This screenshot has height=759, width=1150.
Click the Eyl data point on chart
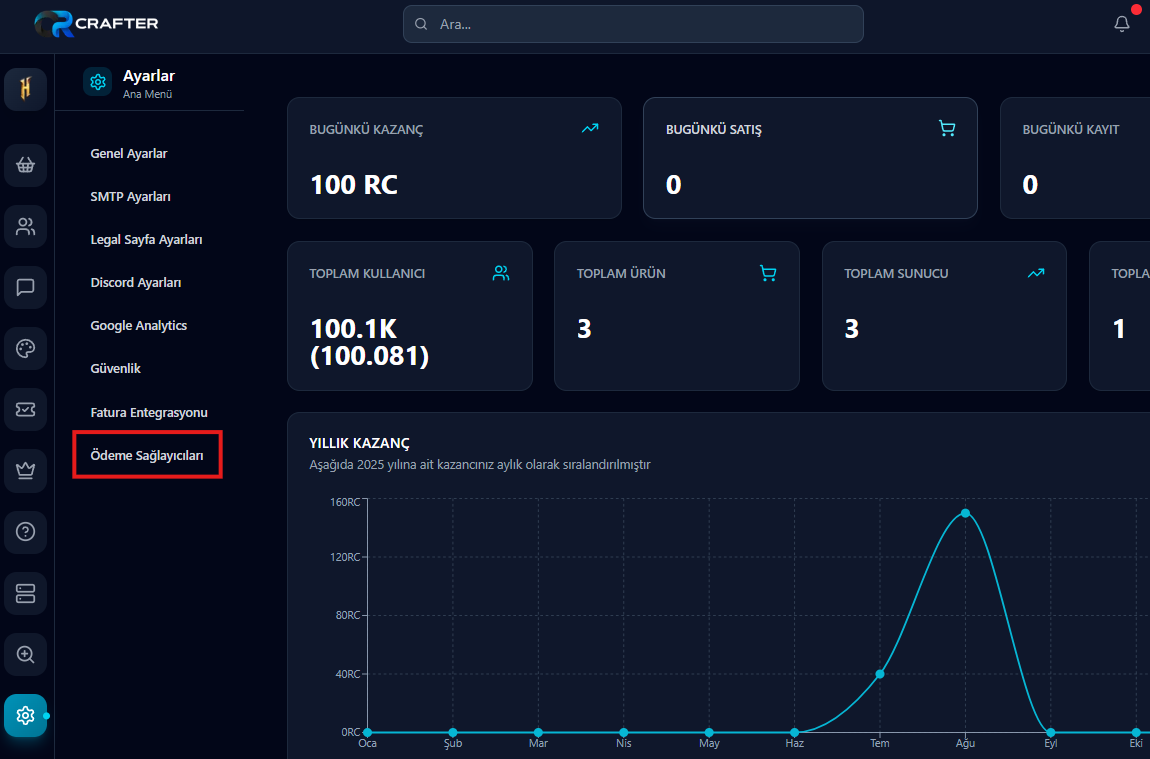[x=1050, y=732]
